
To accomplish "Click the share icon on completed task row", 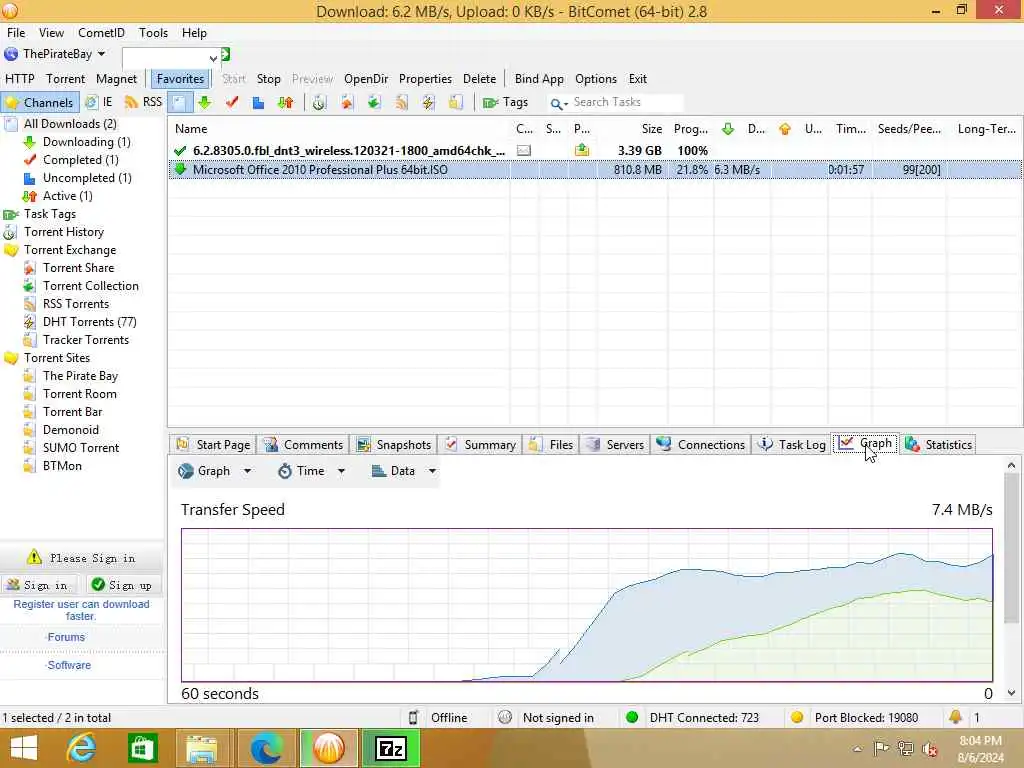I will coord(581,151).
